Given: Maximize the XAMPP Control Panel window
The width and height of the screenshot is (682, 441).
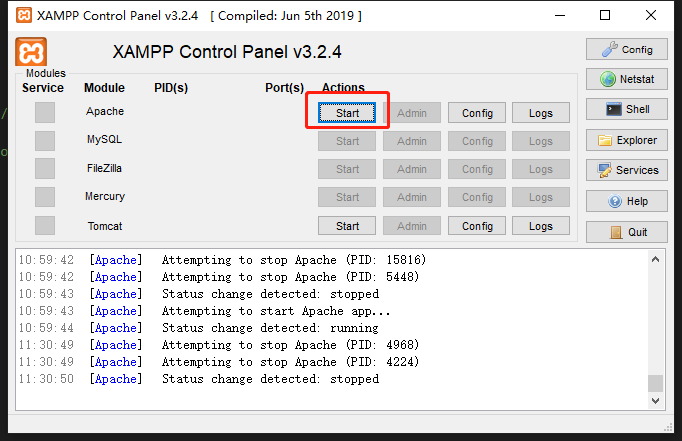Looking at the screenshot, I should 605,15.
